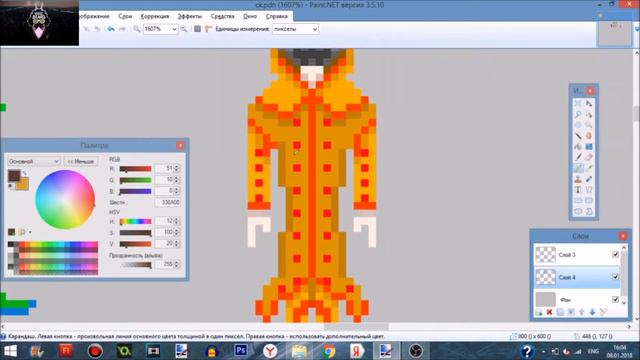Select the Text tool
The width and height of the screenshot is (640, 360).
(x=578, y=190)
